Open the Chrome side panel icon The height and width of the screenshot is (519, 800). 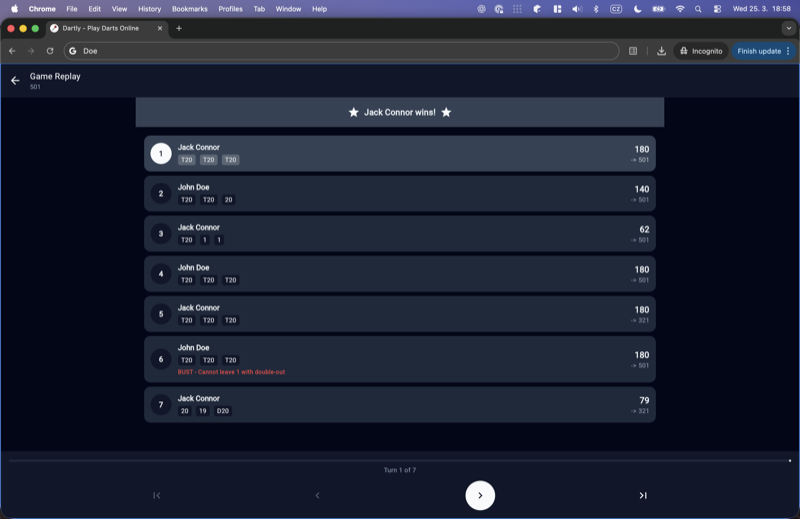tap(633, 51)
